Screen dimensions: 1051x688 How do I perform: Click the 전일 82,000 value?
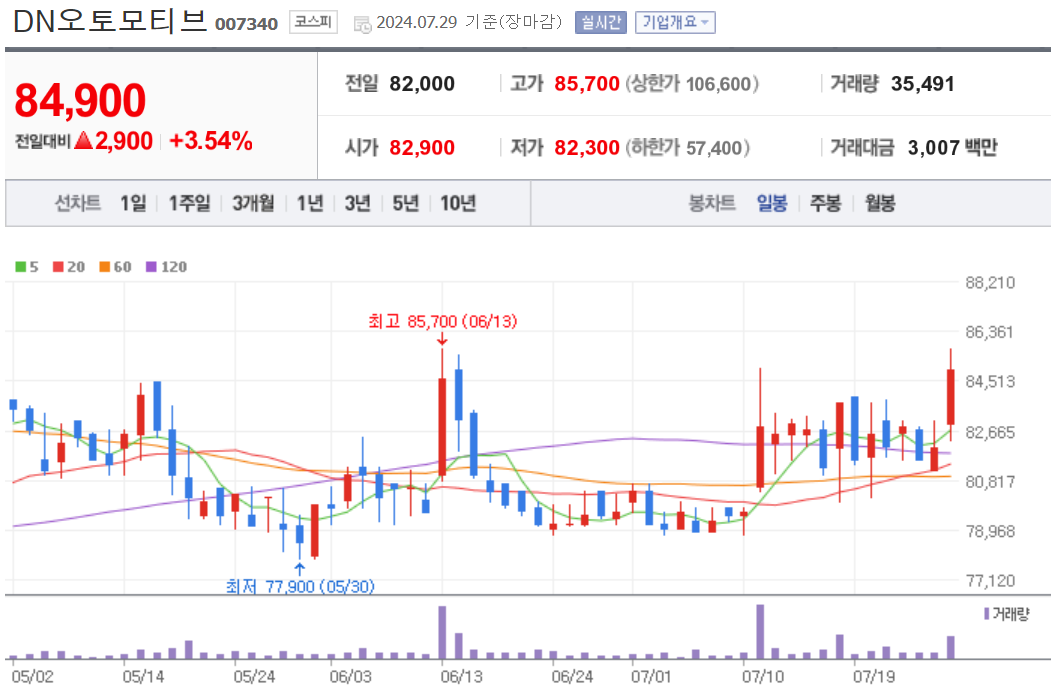tap(422, 84)
